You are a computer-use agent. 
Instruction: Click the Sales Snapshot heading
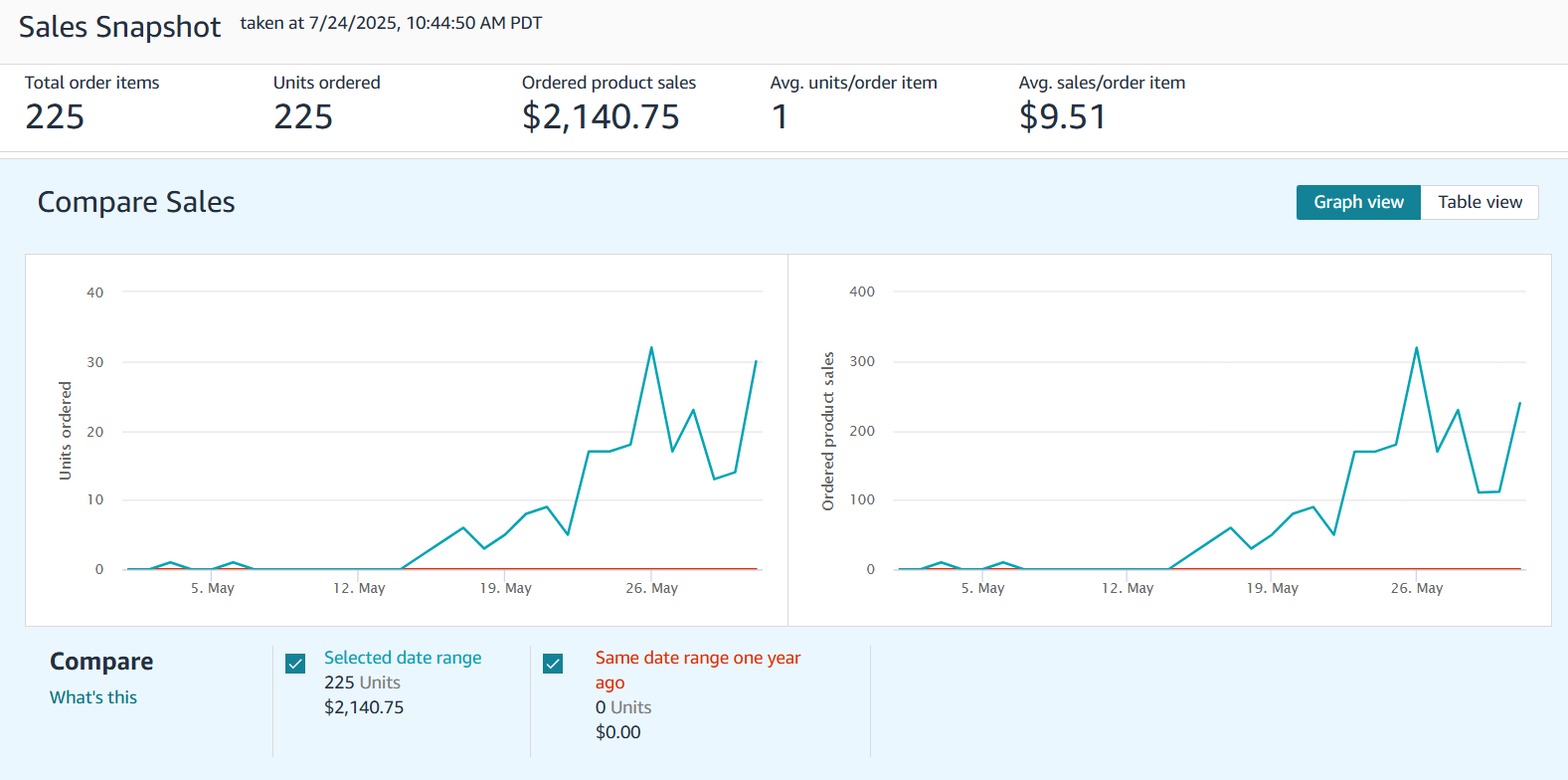[x=119, y=27]
